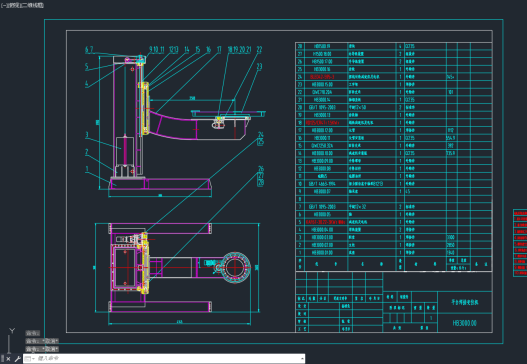Select callout number 23 on the elevation view
The image size is (527, 364).
(259, 67)
